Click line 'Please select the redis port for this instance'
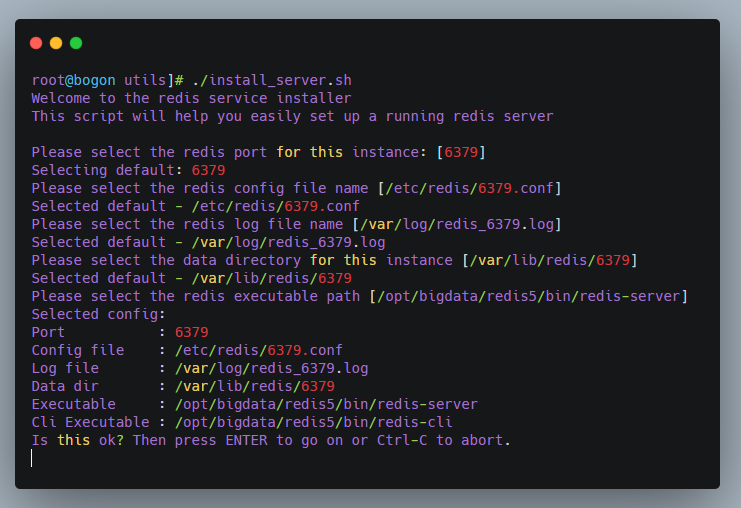Screen dimensions: 741x508 pos(258,152)
